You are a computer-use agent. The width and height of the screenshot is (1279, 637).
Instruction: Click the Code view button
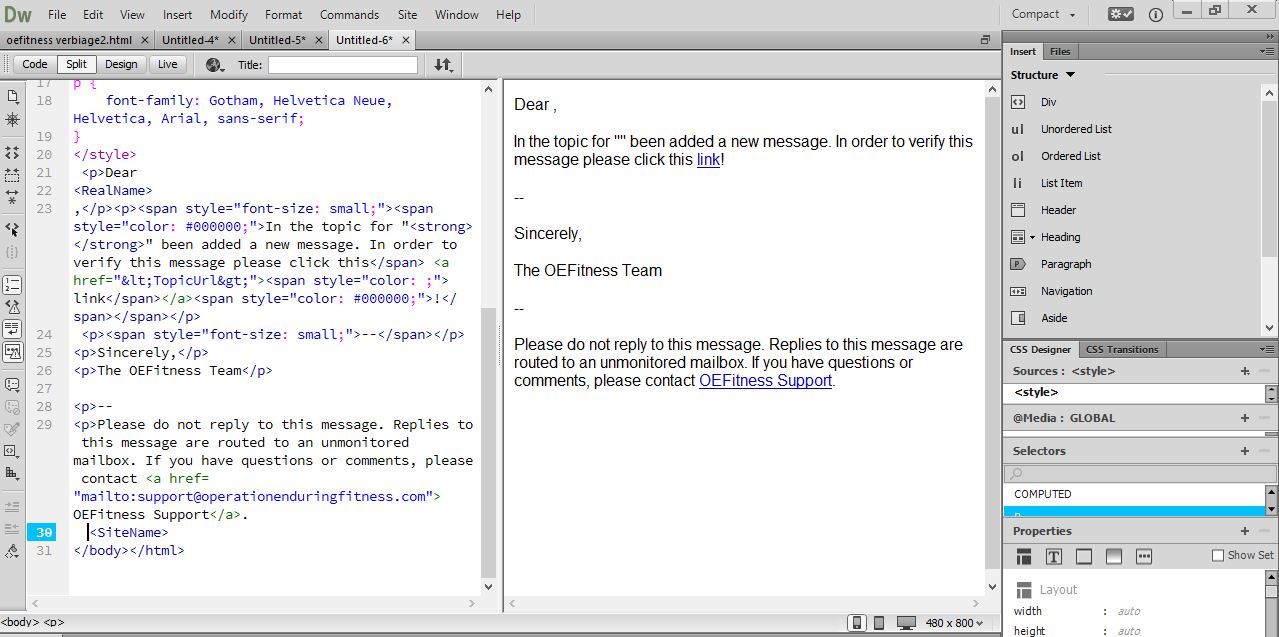coord(35,64)
